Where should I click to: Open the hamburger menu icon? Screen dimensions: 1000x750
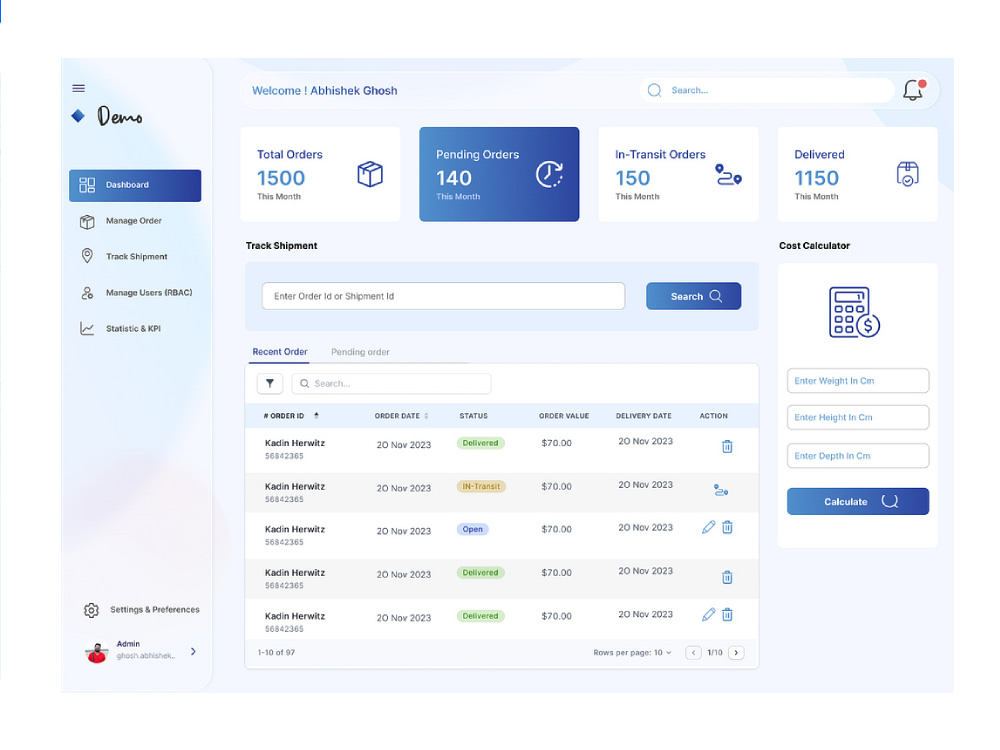(78, 88)
